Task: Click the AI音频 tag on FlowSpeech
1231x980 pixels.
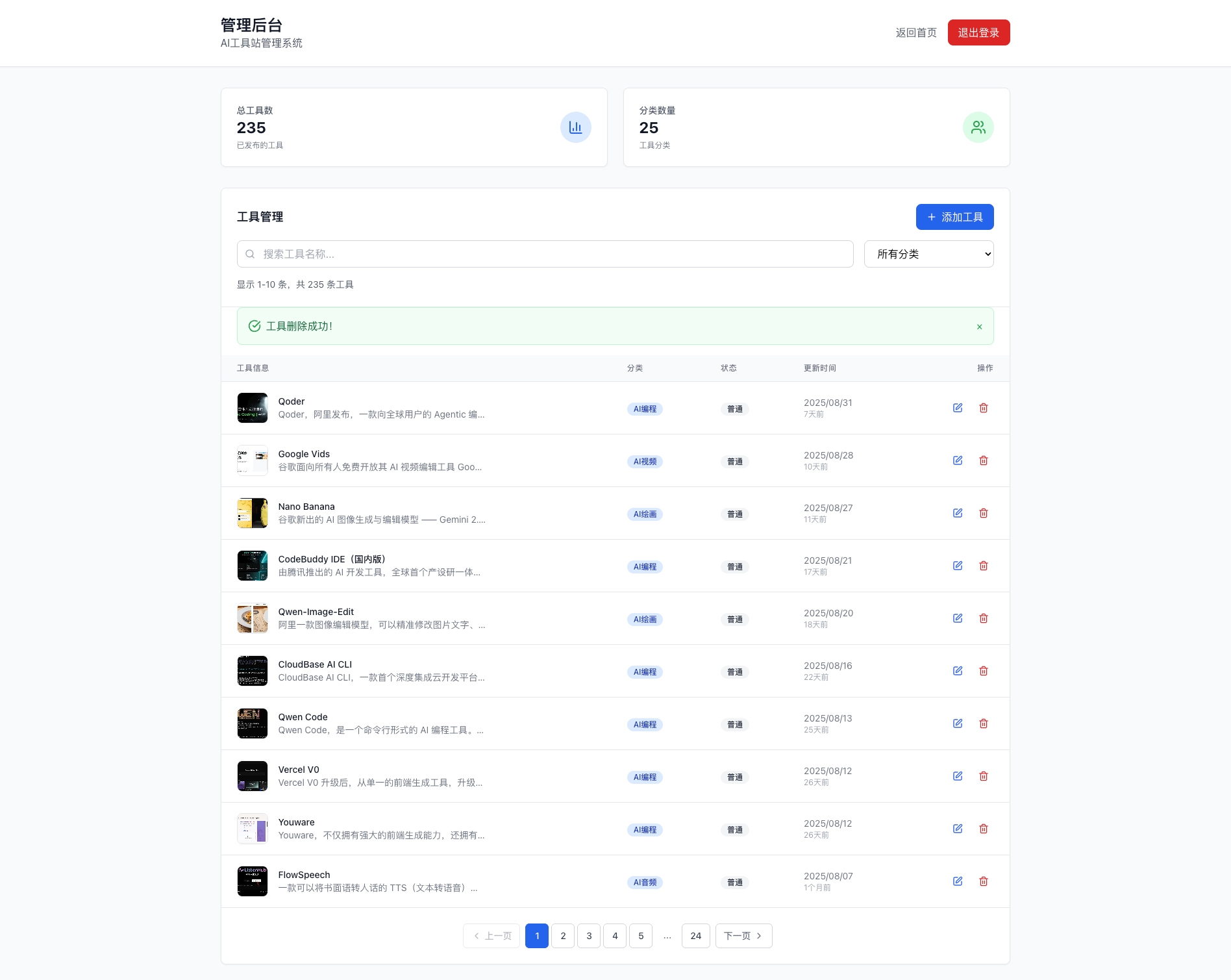Action: [x=645, y=883]
